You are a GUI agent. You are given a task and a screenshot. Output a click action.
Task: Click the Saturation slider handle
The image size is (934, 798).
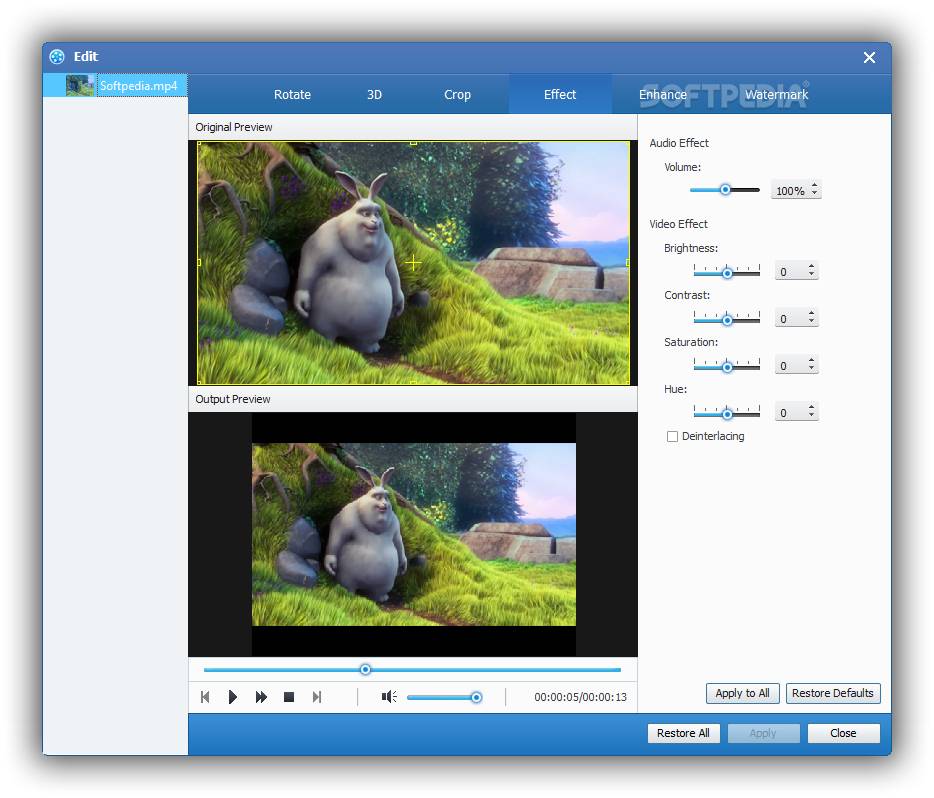pos(727,367)
